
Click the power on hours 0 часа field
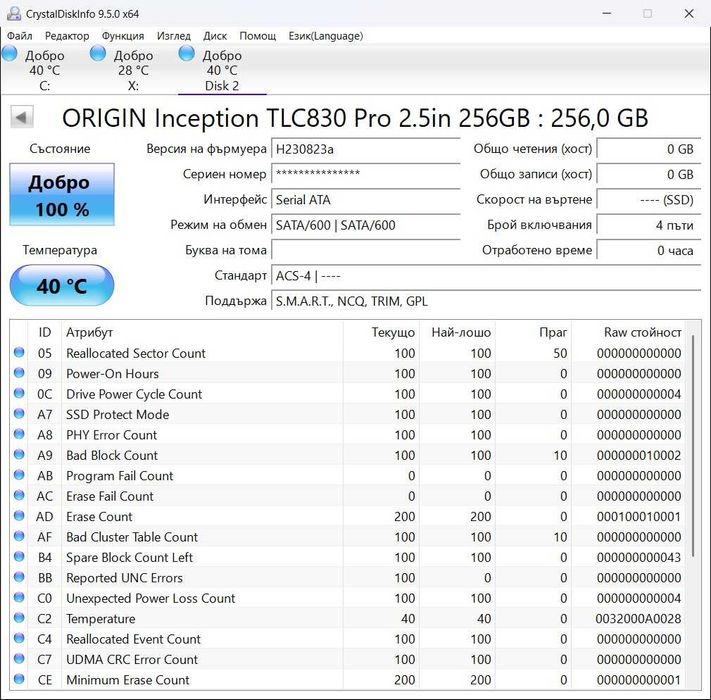tap(649, 251)
